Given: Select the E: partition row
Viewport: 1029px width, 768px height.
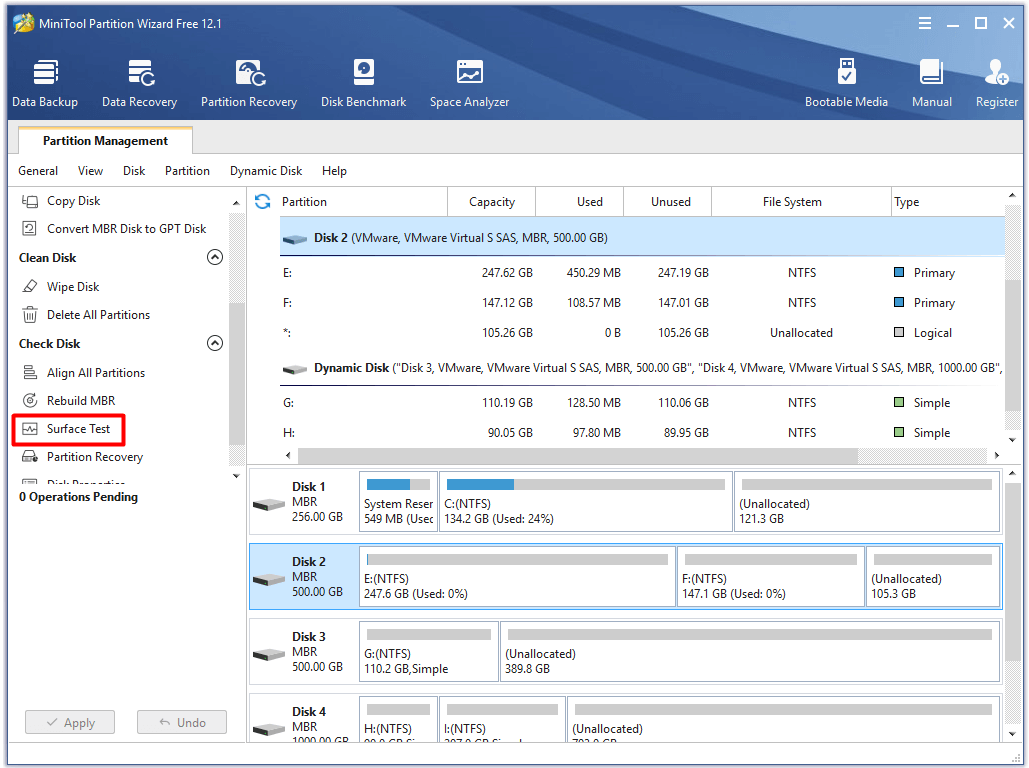Looking at the screenshot, I should click(642, 272).
